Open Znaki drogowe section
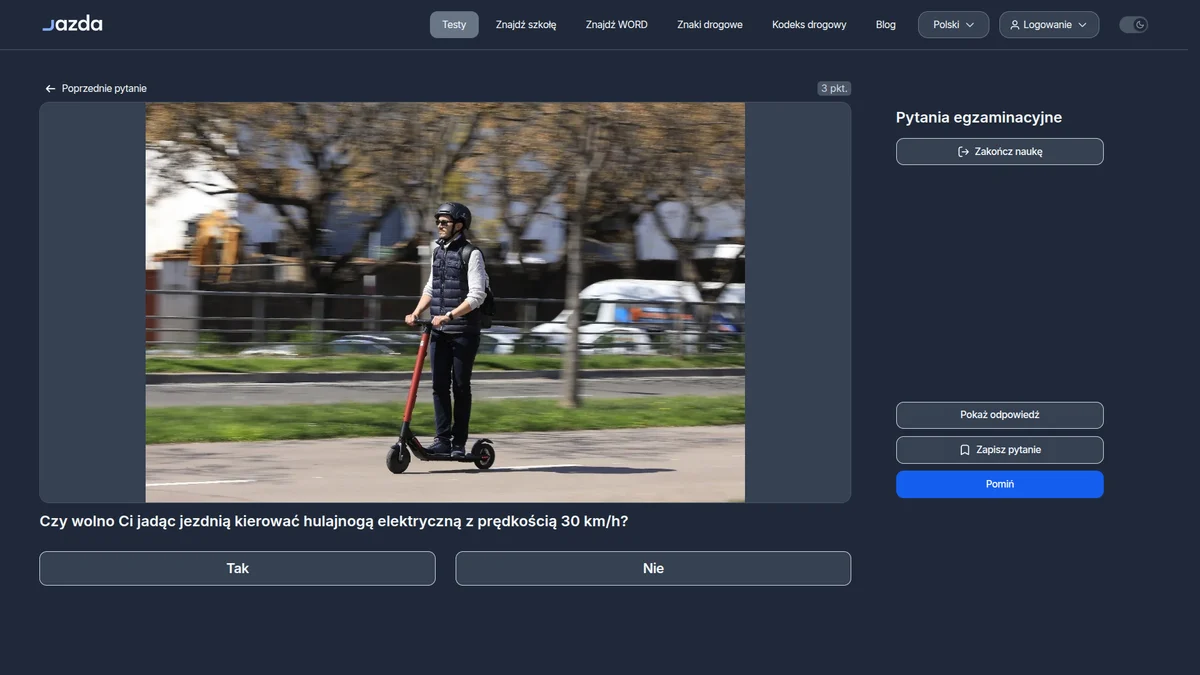The width and height of the screenshot is (1200, 675). [710, 25]
